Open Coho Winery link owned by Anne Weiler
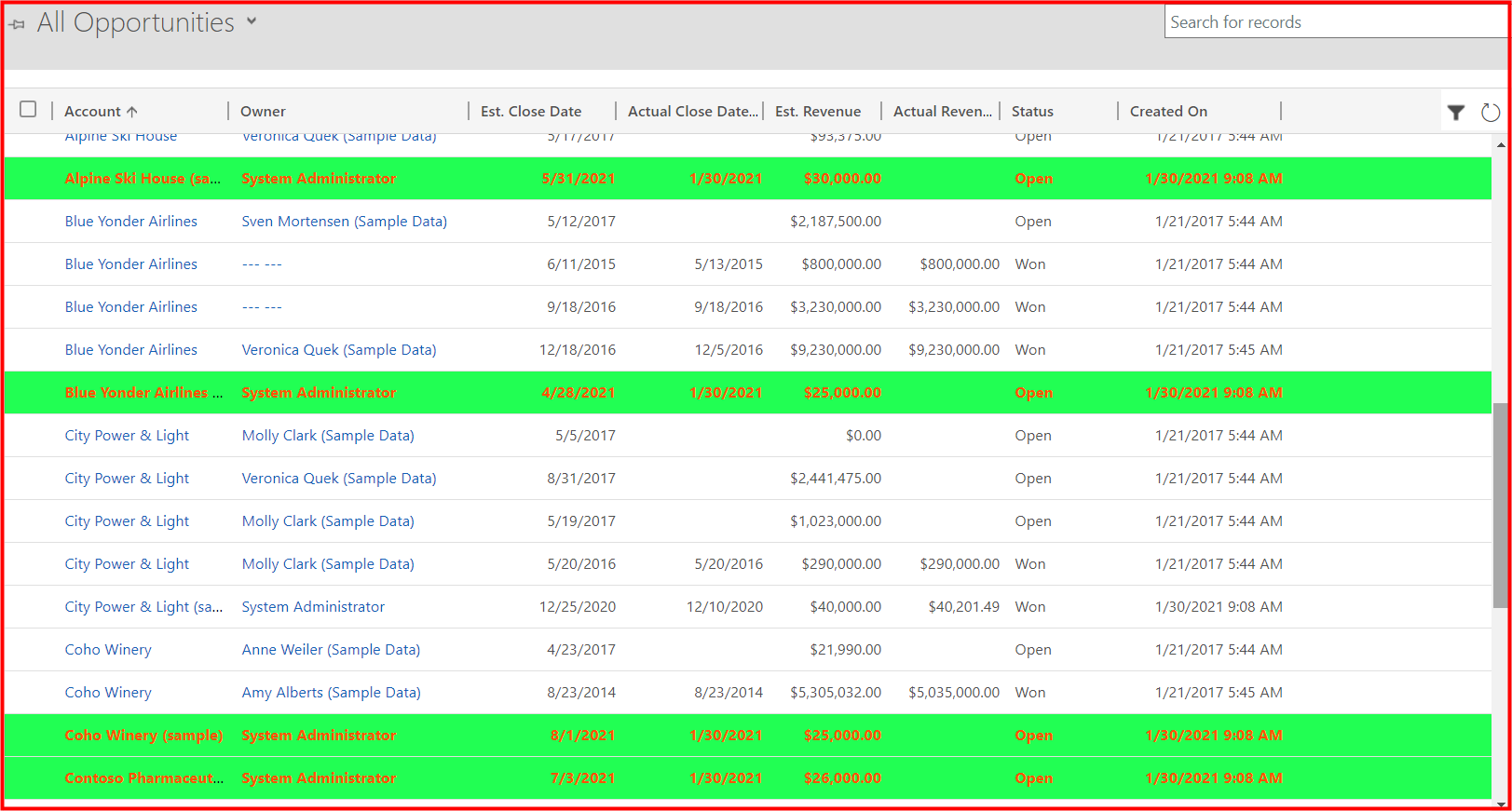 (108, 649)
